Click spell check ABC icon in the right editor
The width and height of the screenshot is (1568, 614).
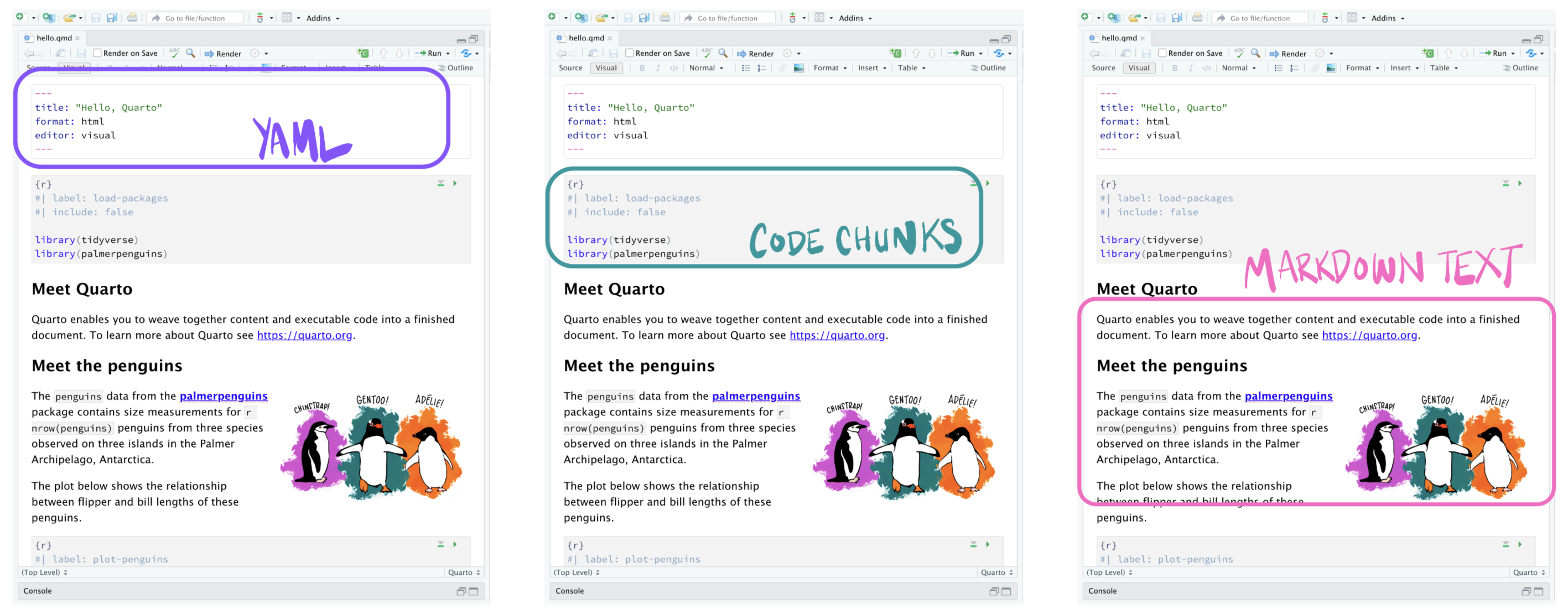point(1239,53)
